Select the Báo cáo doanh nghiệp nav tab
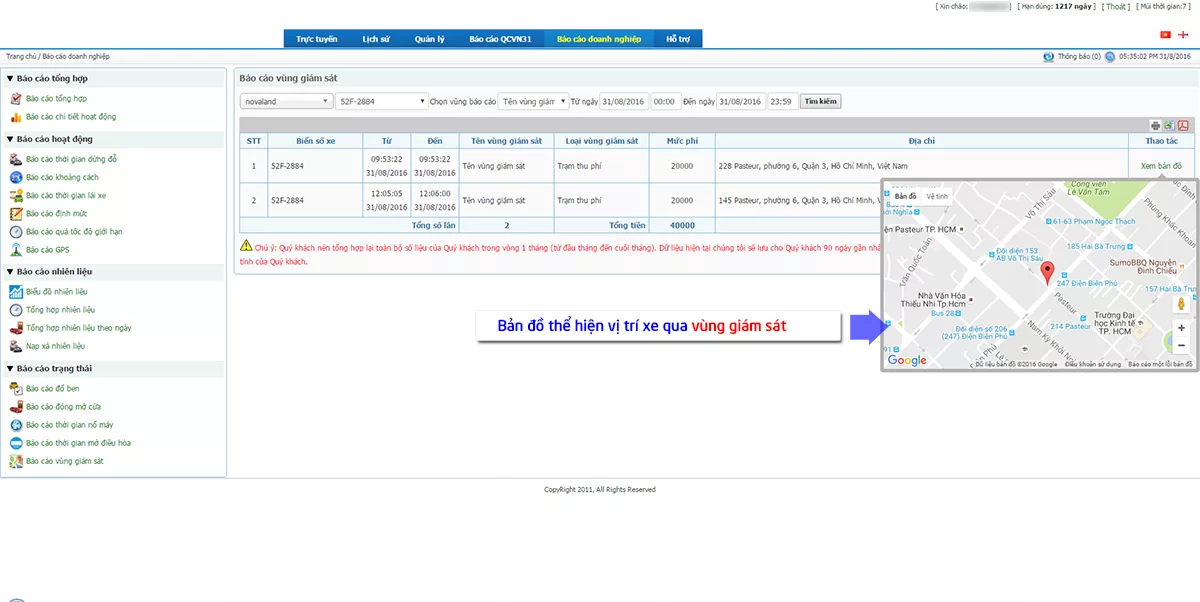This screenshot has width=1200, height=602. pyautogui.click(x=600, y=39)
